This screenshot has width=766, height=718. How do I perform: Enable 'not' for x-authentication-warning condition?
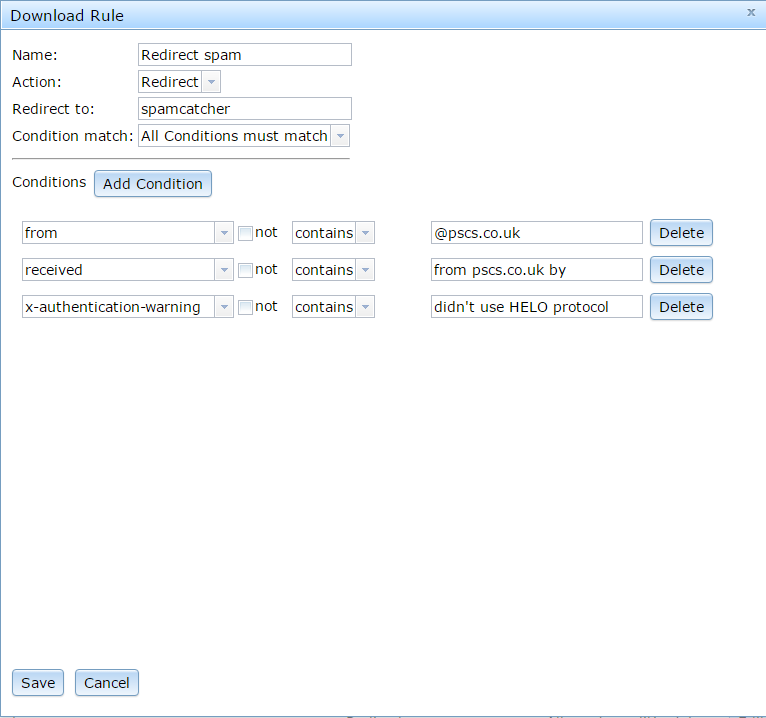(245, 307)
